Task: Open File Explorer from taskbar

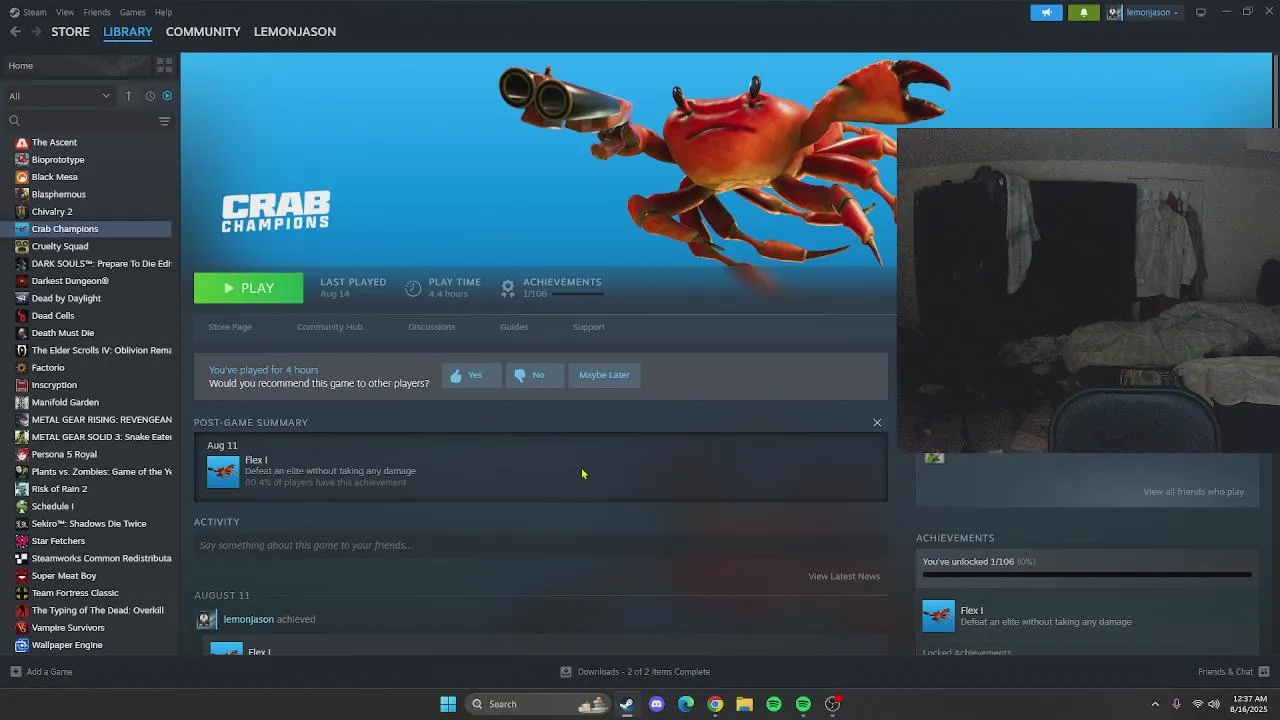Action: click(x=744, y=704)
